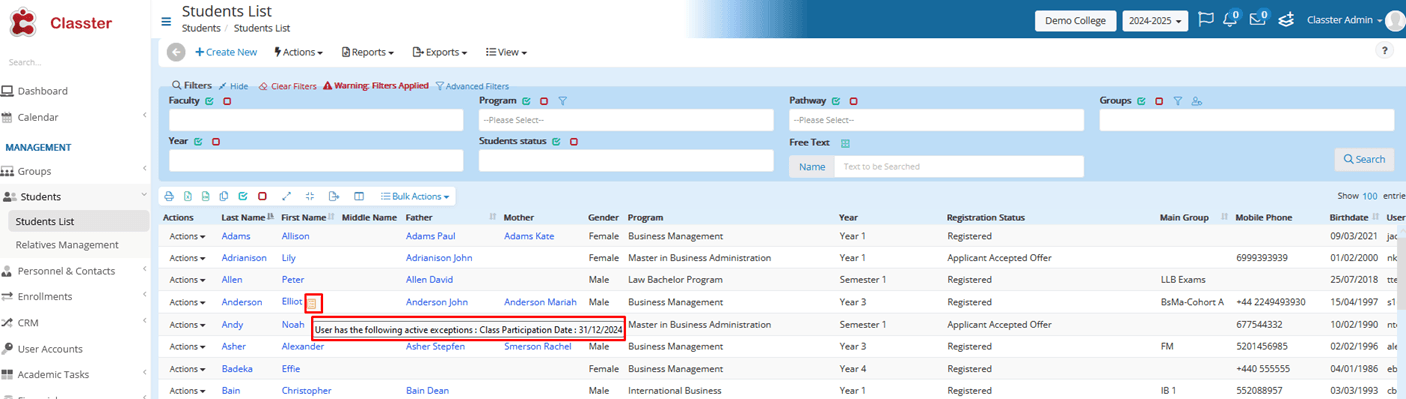Click the funnel icon next to Groups
The image size is (1406, 399).
click(x=1178, y=101)
